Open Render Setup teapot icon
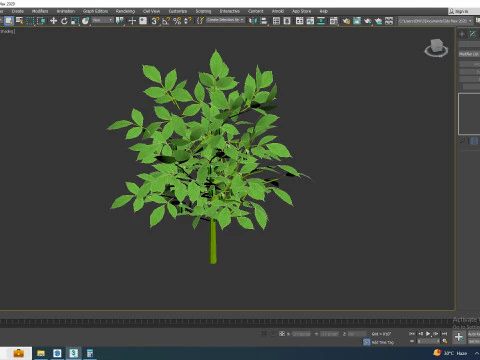Viewport: 480px width, 360px height. (x=346, y=21)
